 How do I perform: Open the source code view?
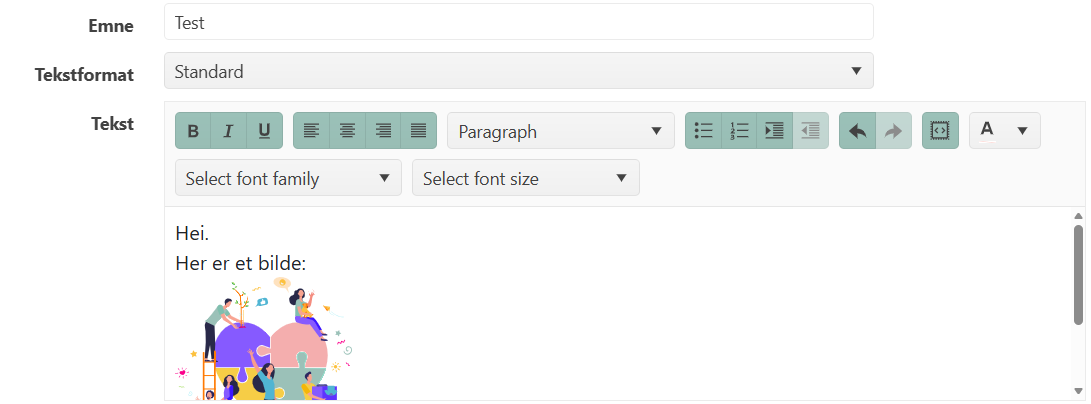point(940,131)
